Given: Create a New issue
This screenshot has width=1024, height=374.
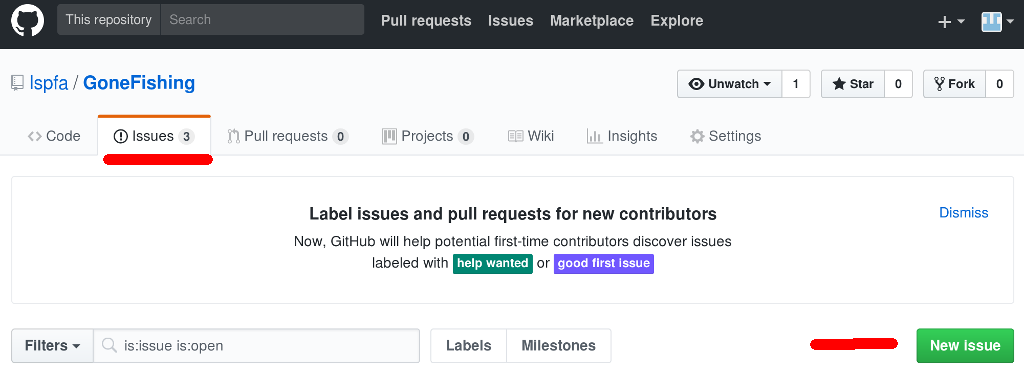Looking at the screenshot, I should 965,345.
